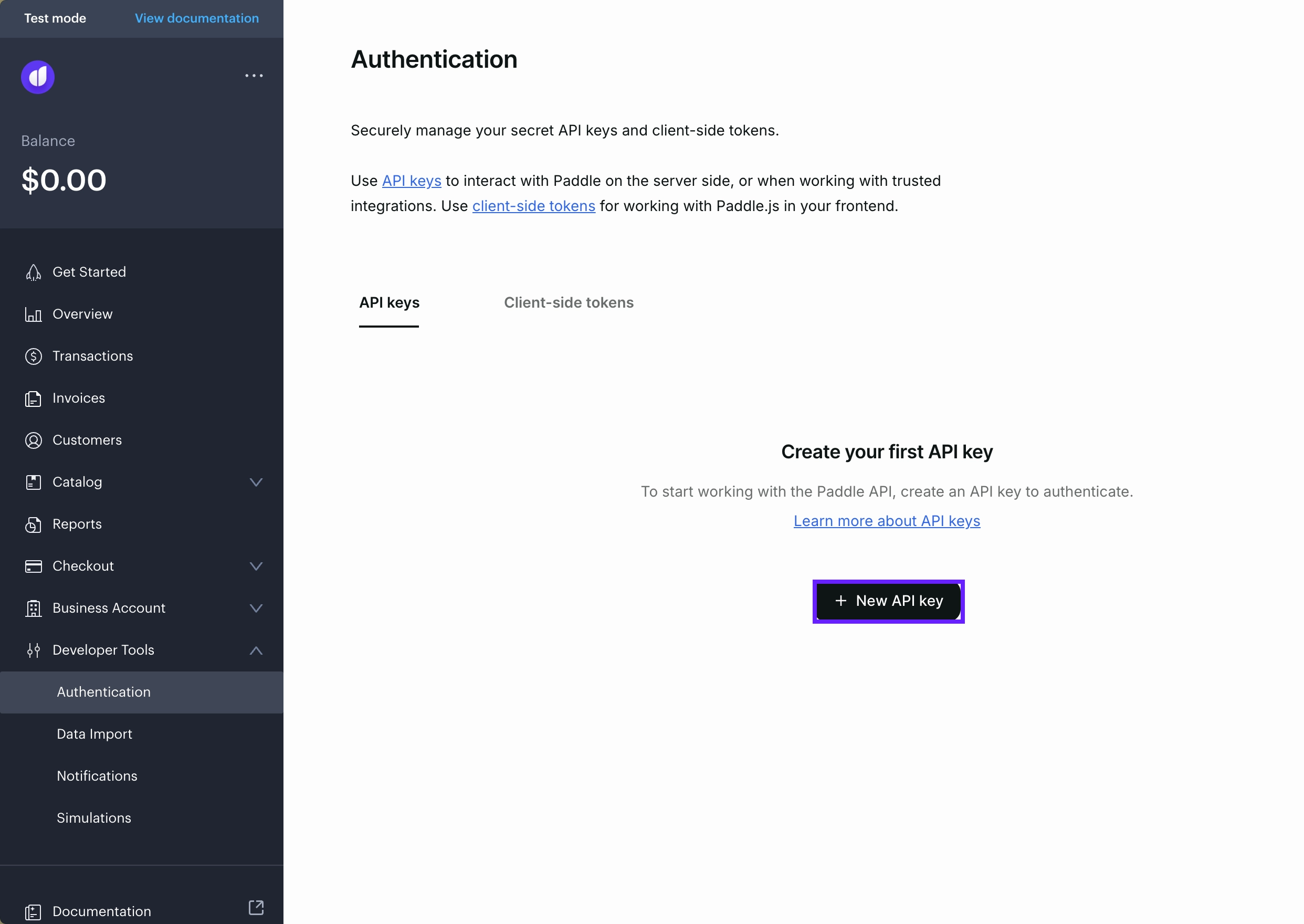Viewport: 1304px width, 924px height.
Task: Expand the Catalog section chevron
Action: click(256, 482)
